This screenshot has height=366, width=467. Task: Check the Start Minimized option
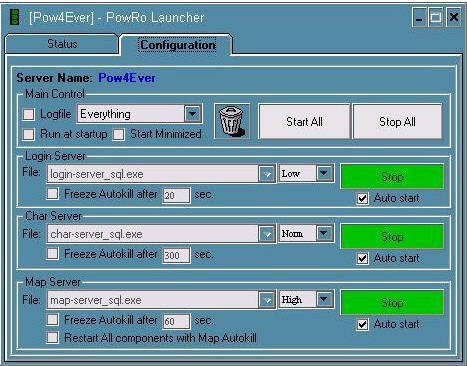pyautogui.click(x=119, y=134)
